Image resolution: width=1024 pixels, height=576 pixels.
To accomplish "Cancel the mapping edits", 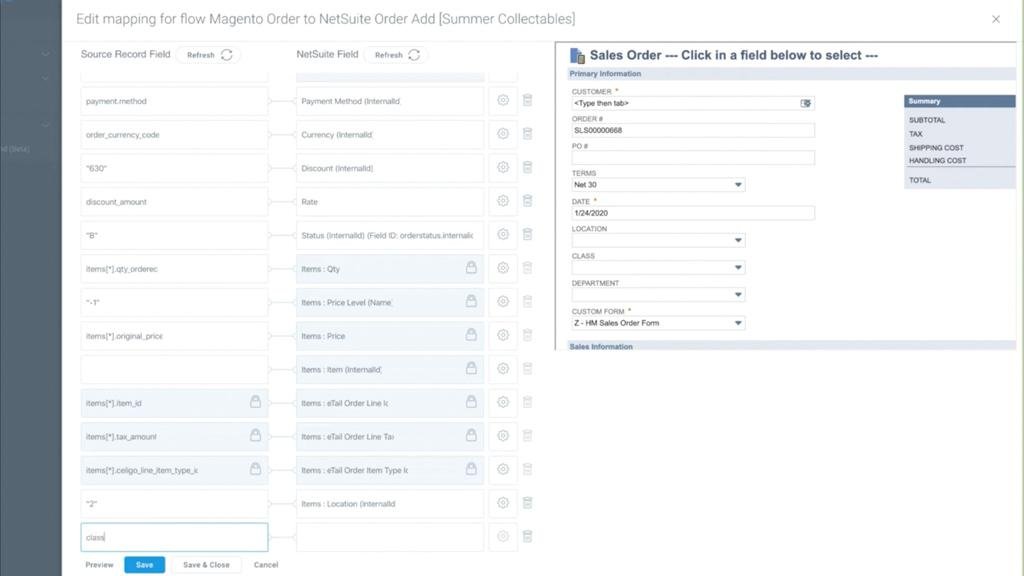I will [x=266, y=565].
